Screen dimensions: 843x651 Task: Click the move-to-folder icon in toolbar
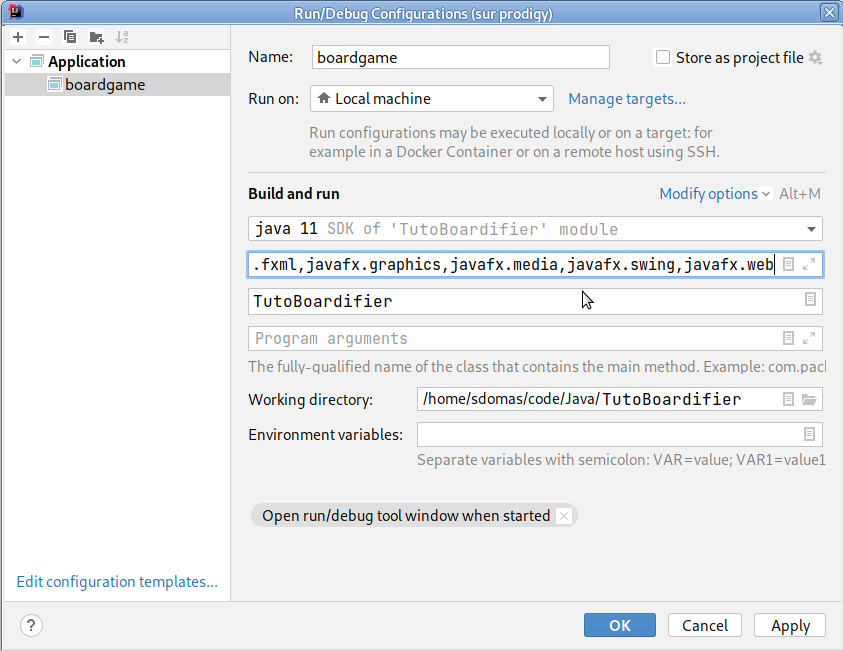click(96, 37)
